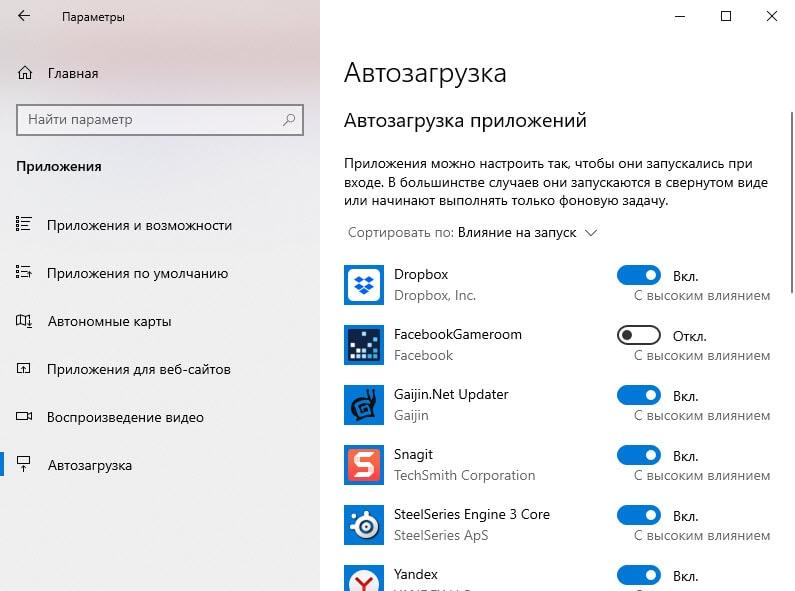795x591 pixels.
Task: Focus the Найти параметр search field
Action: click(x=160, y=120)
